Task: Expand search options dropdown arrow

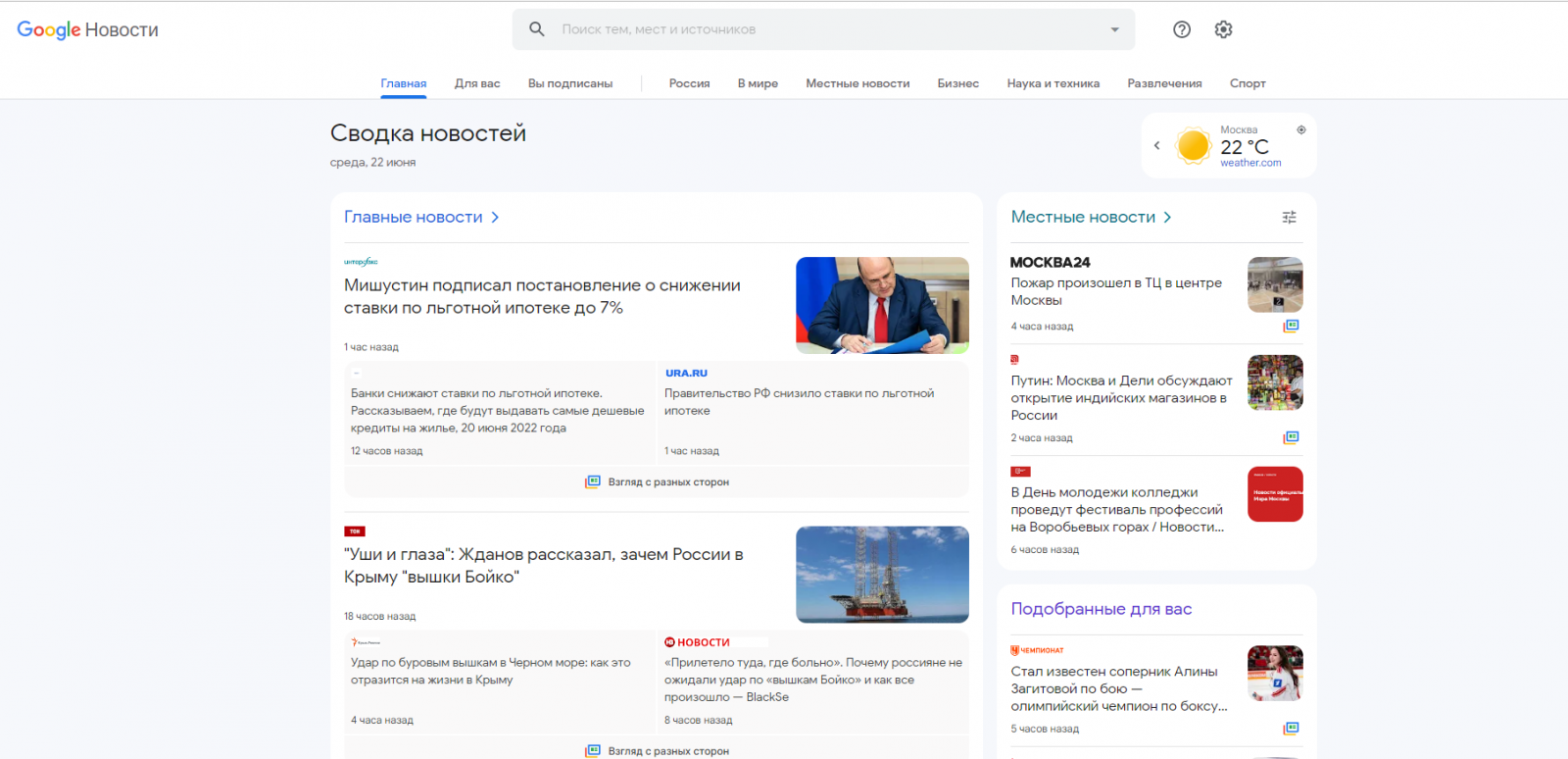Action: pyautogui.click(x=1114, y=29)
